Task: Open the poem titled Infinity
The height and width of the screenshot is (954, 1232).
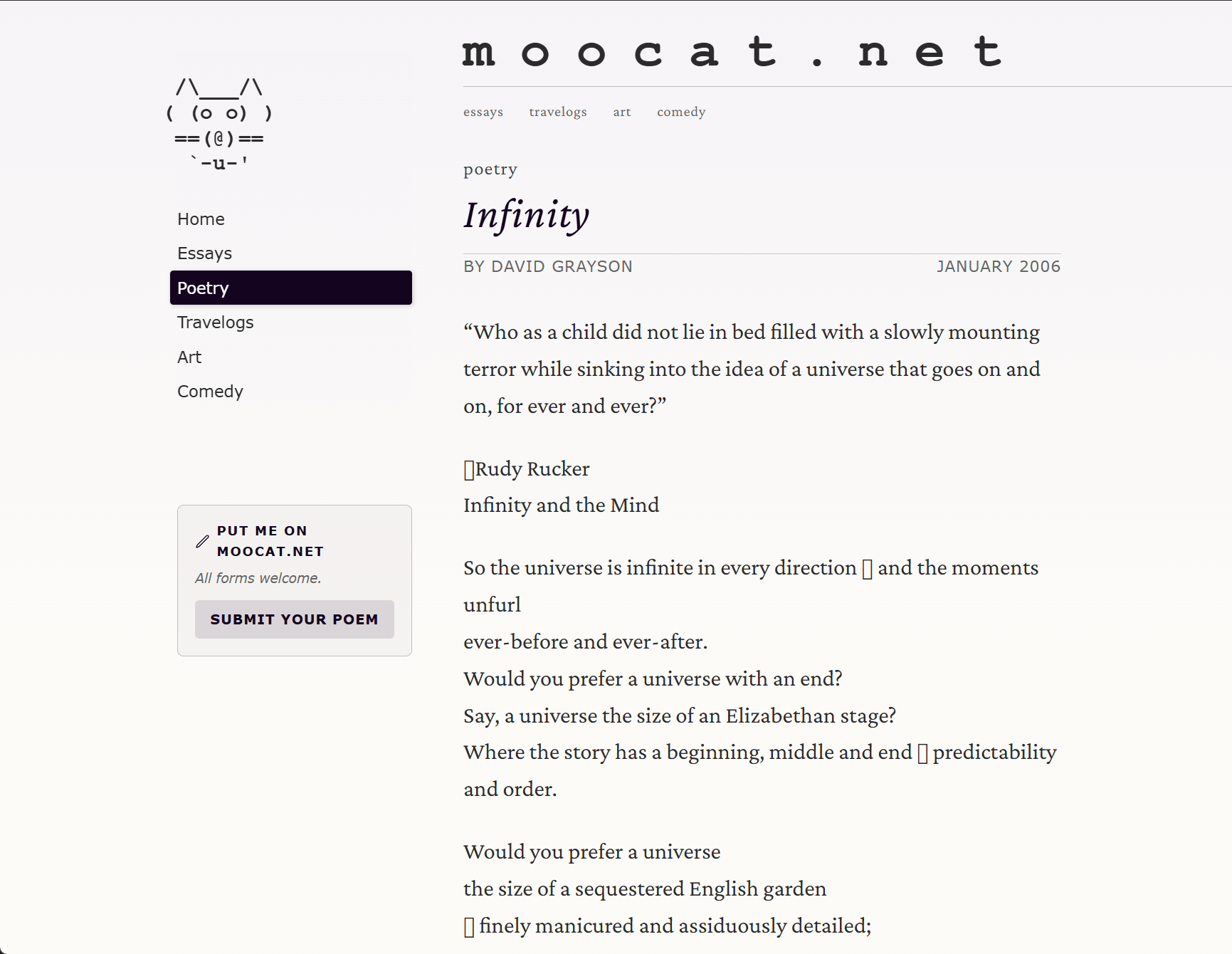Action: click(x=526, y=216)
